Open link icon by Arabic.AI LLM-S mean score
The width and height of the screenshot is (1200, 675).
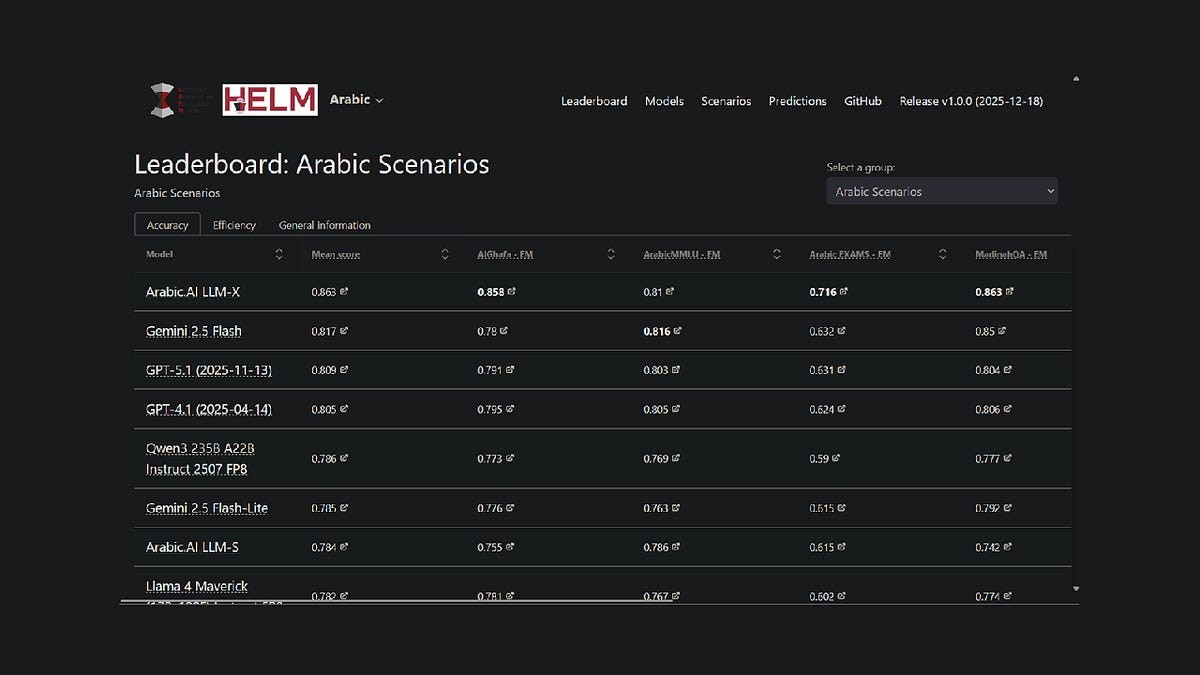coord(345,547)
